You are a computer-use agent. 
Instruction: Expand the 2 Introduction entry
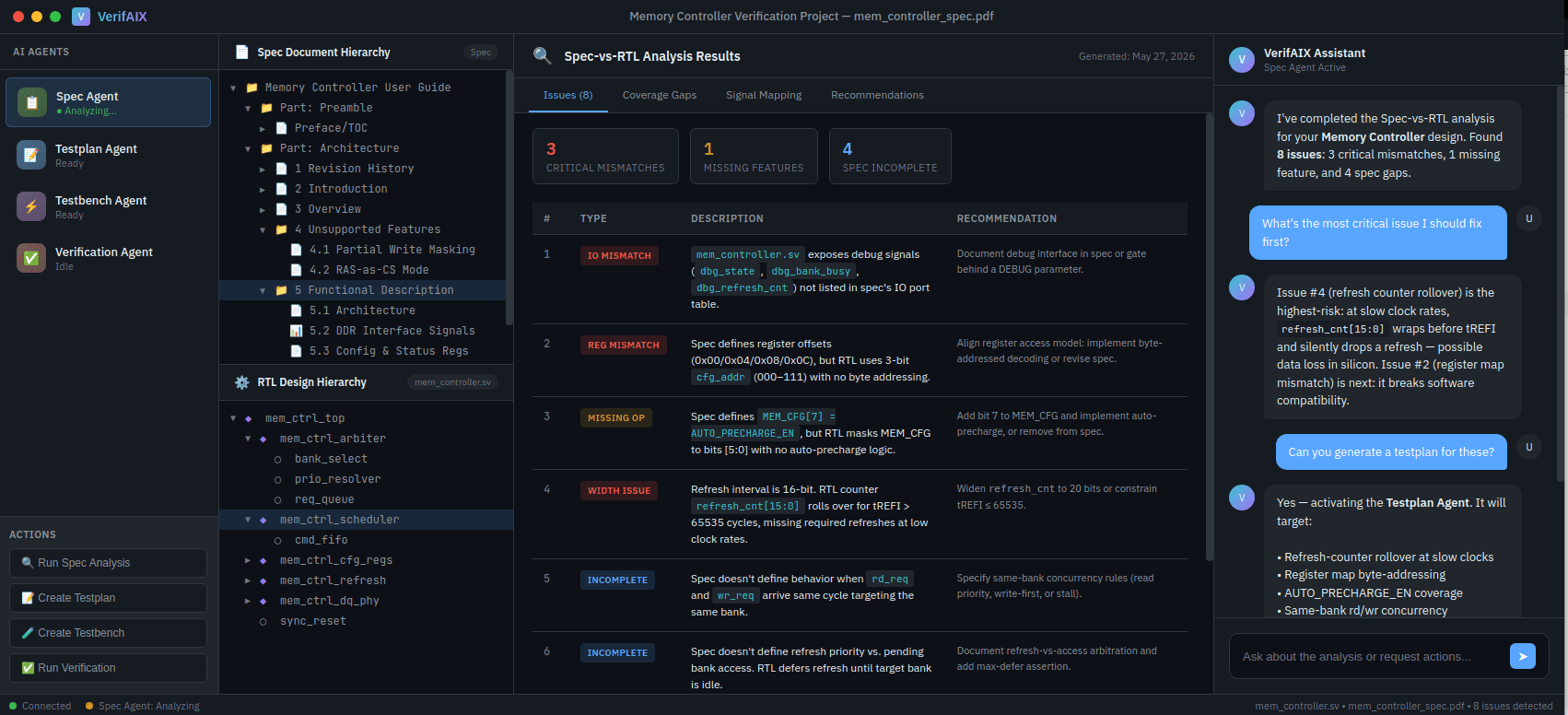pos(263,189)
